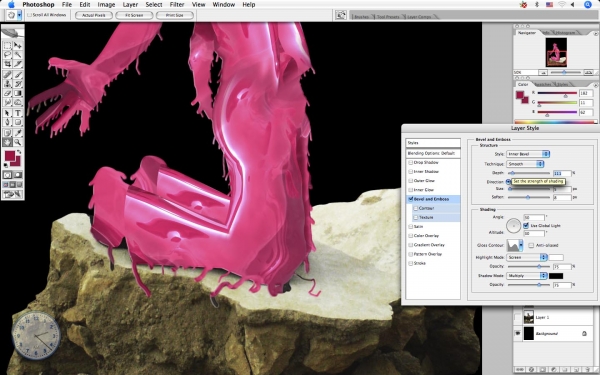The image size is (600, 375).
Task: Open the Style Inner Bevel dropdown
Action: (x=528, y=154)
